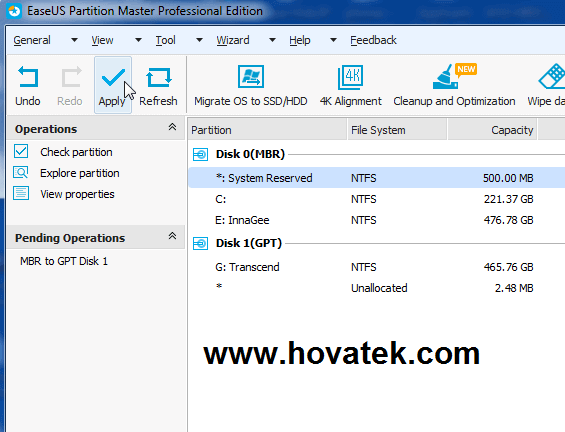Click the Undo toolbar icon
The height and width of the screenshot is (432, 565).
coord(28,76)
